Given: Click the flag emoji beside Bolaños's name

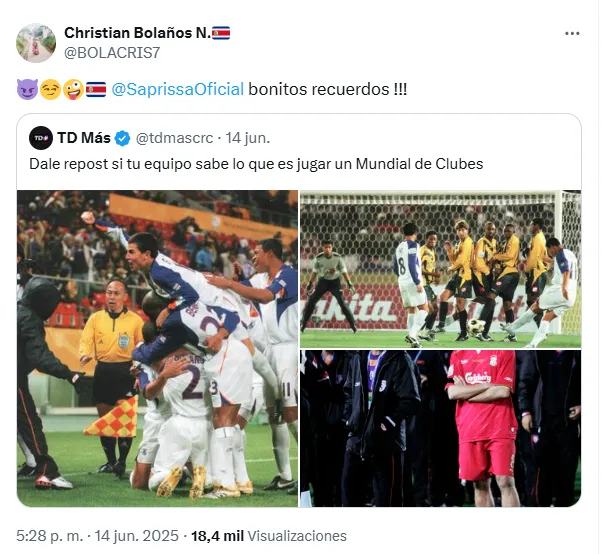Looking at the screenshot, I should click(221, 33).
